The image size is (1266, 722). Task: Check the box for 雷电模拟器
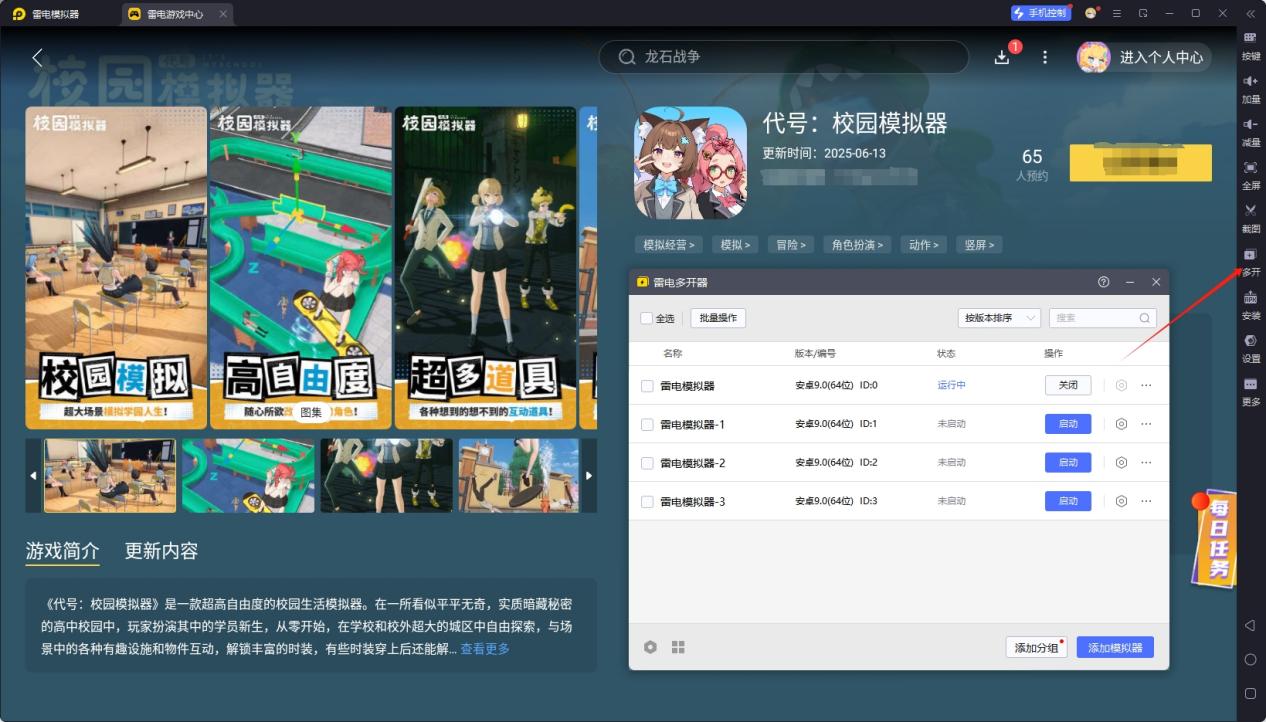[x=647, y=386]
